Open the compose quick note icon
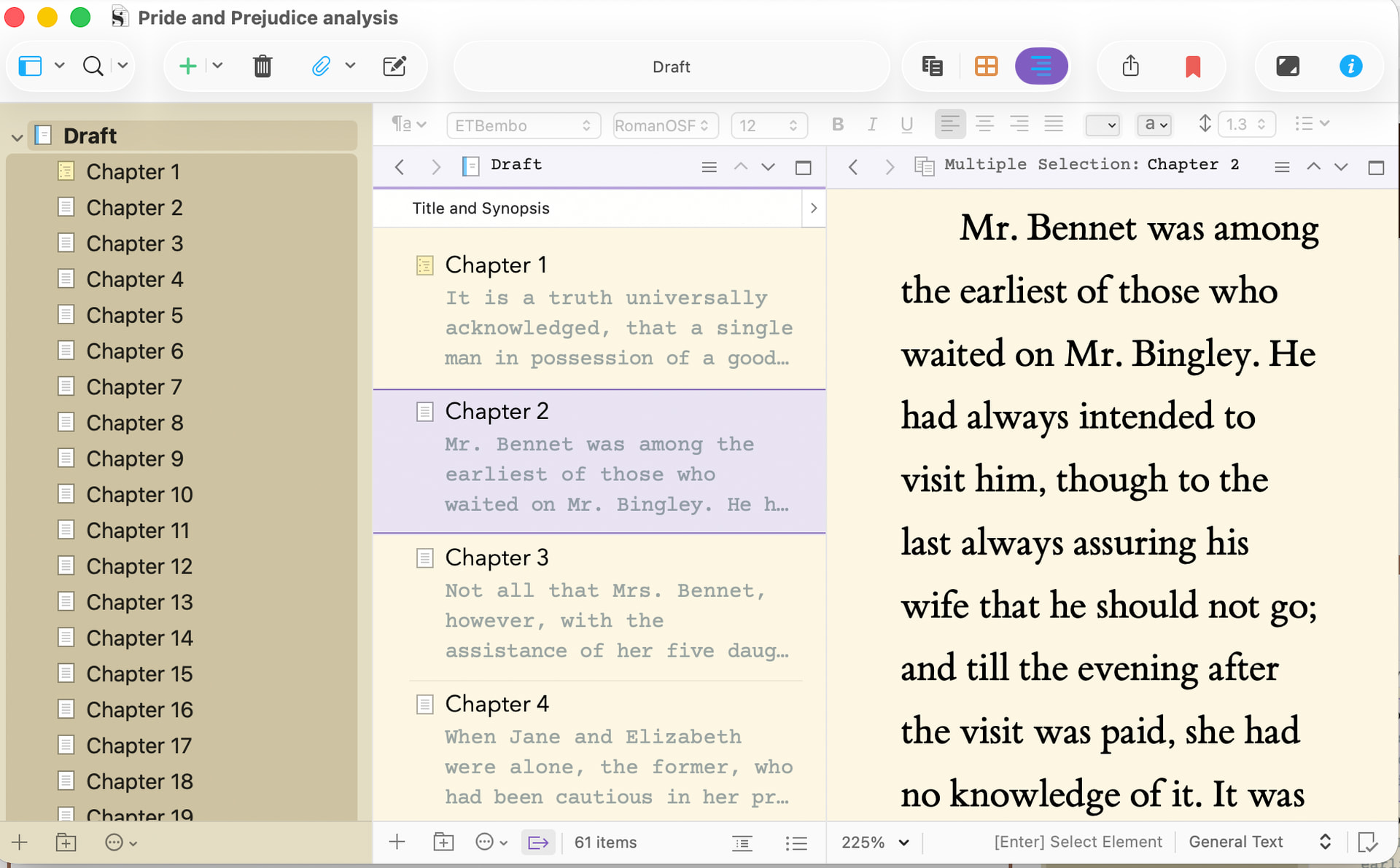Image resolution: width=1400 pixels, height=868 pixels. [x=394, y=66]
